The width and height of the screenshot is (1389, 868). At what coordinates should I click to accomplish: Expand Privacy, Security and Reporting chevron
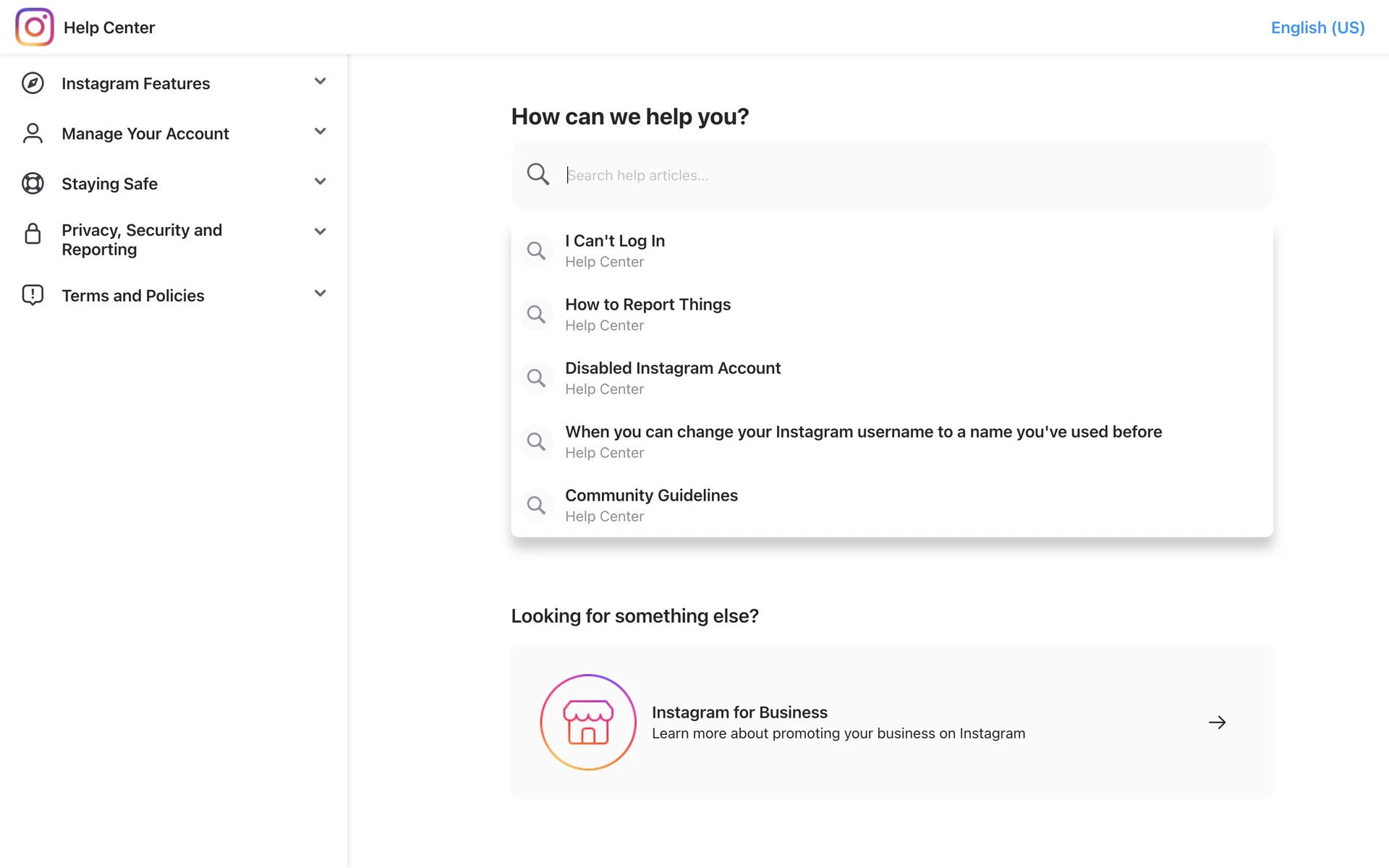click(320, 231)
